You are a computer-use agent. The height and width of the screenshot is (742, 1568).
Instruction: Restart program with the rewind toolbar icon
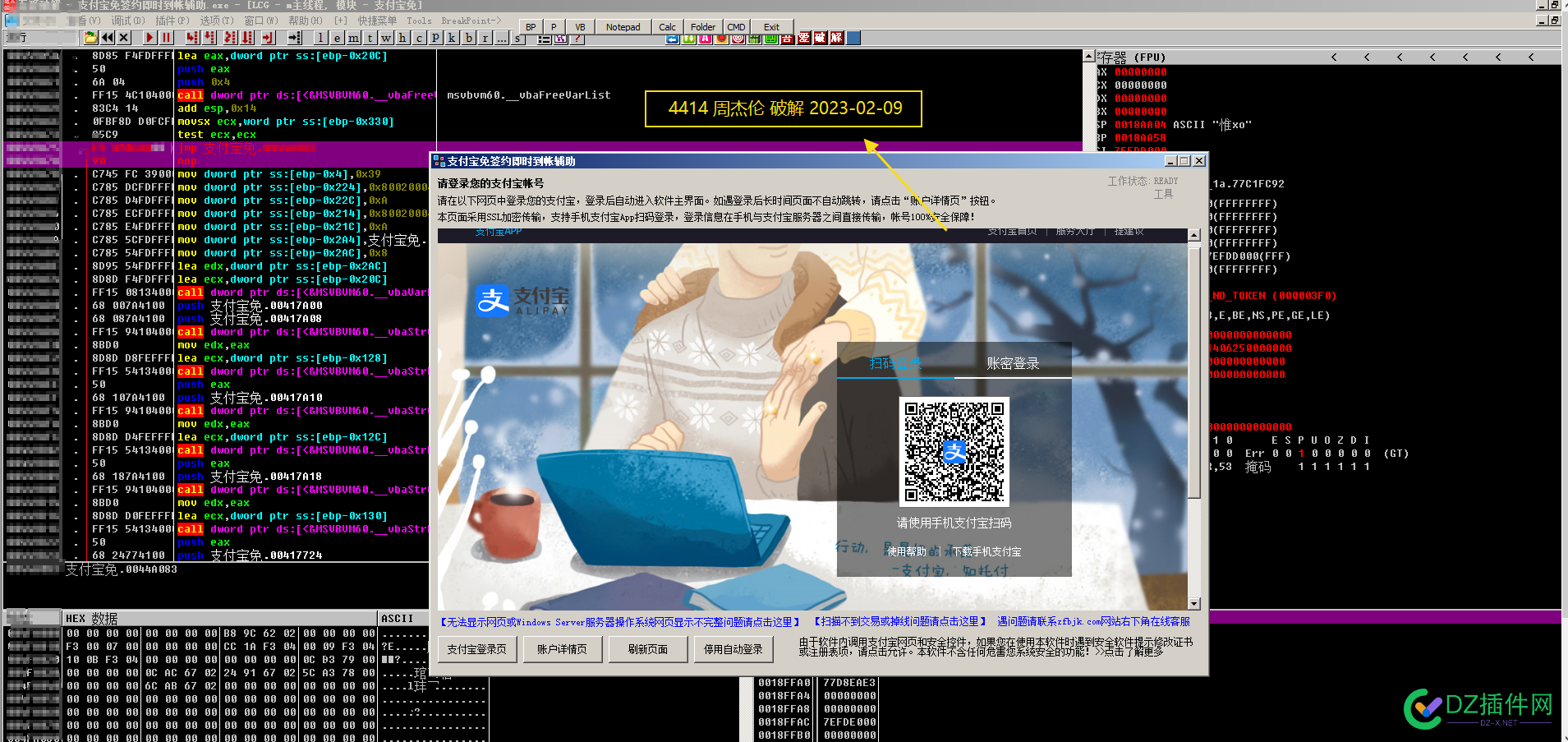pyautogui.click(x=108, y=38)
